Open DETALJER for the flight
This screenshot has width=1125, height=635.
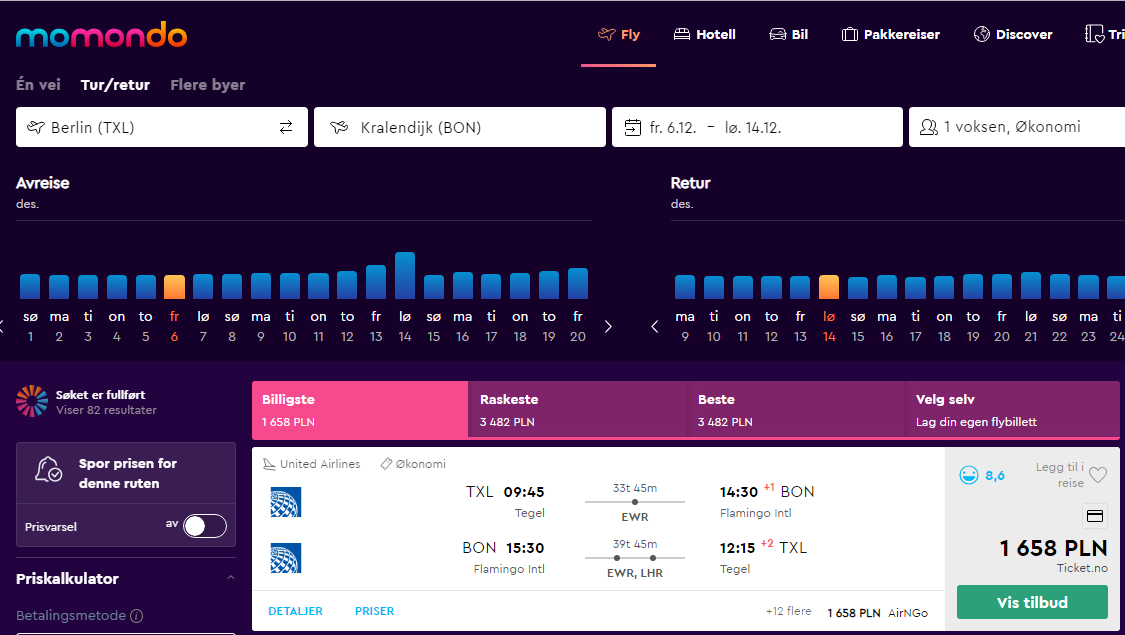(296, 611)
